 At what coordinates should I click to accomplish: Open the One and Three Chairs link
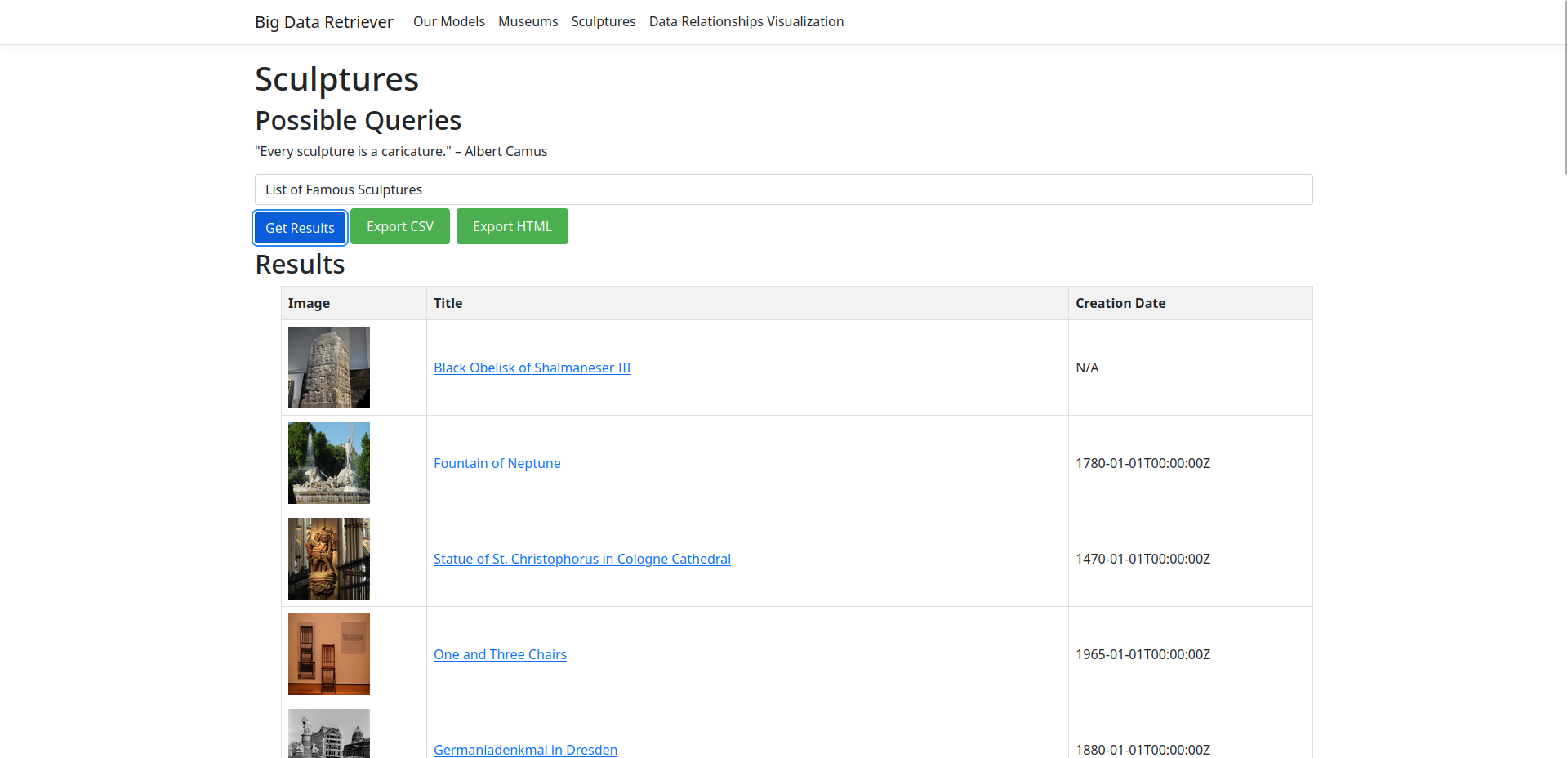[x=500, y=654]
